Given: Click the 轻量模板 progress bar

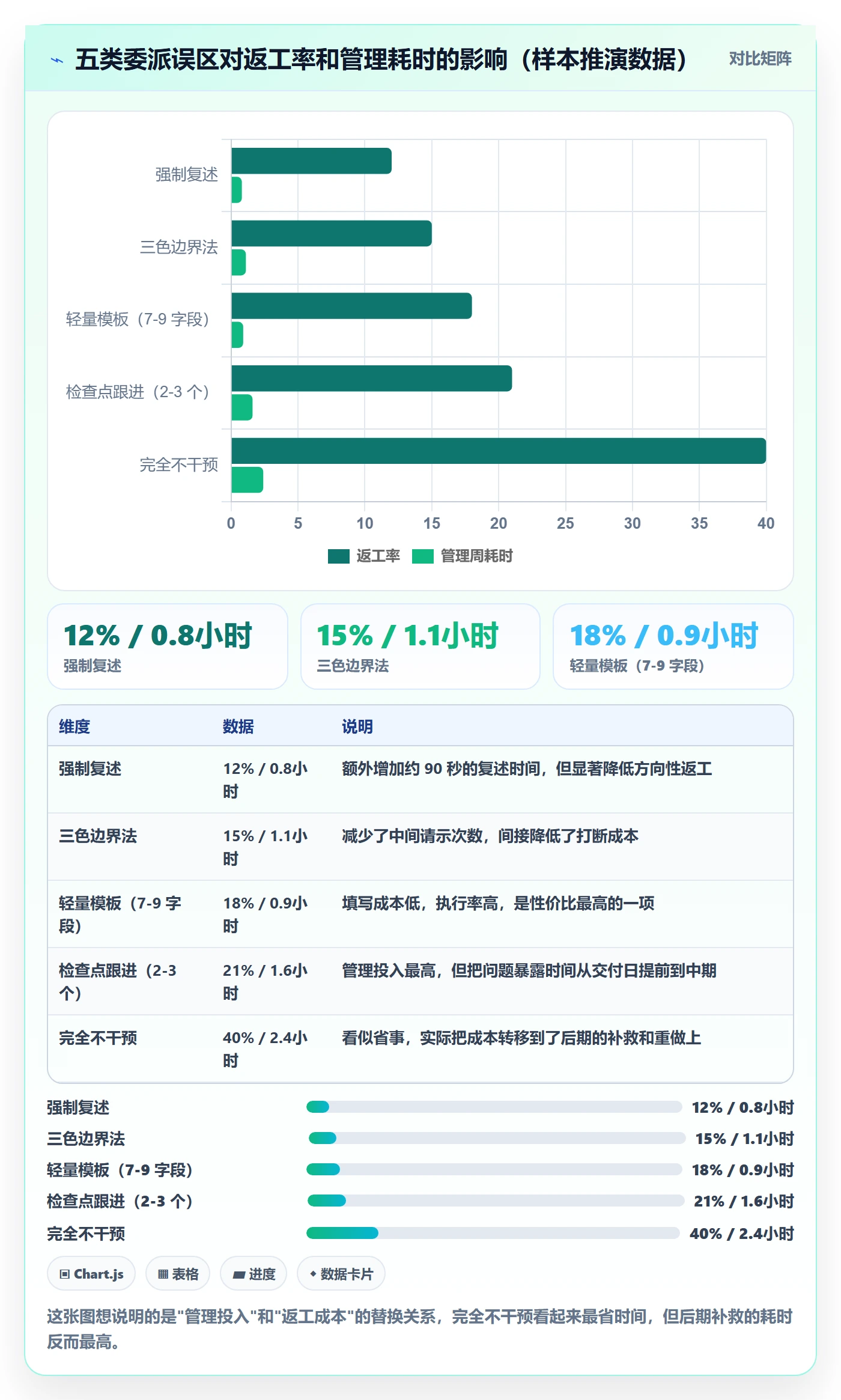Looking at the screenshot, I should [x=494, y=1169].
